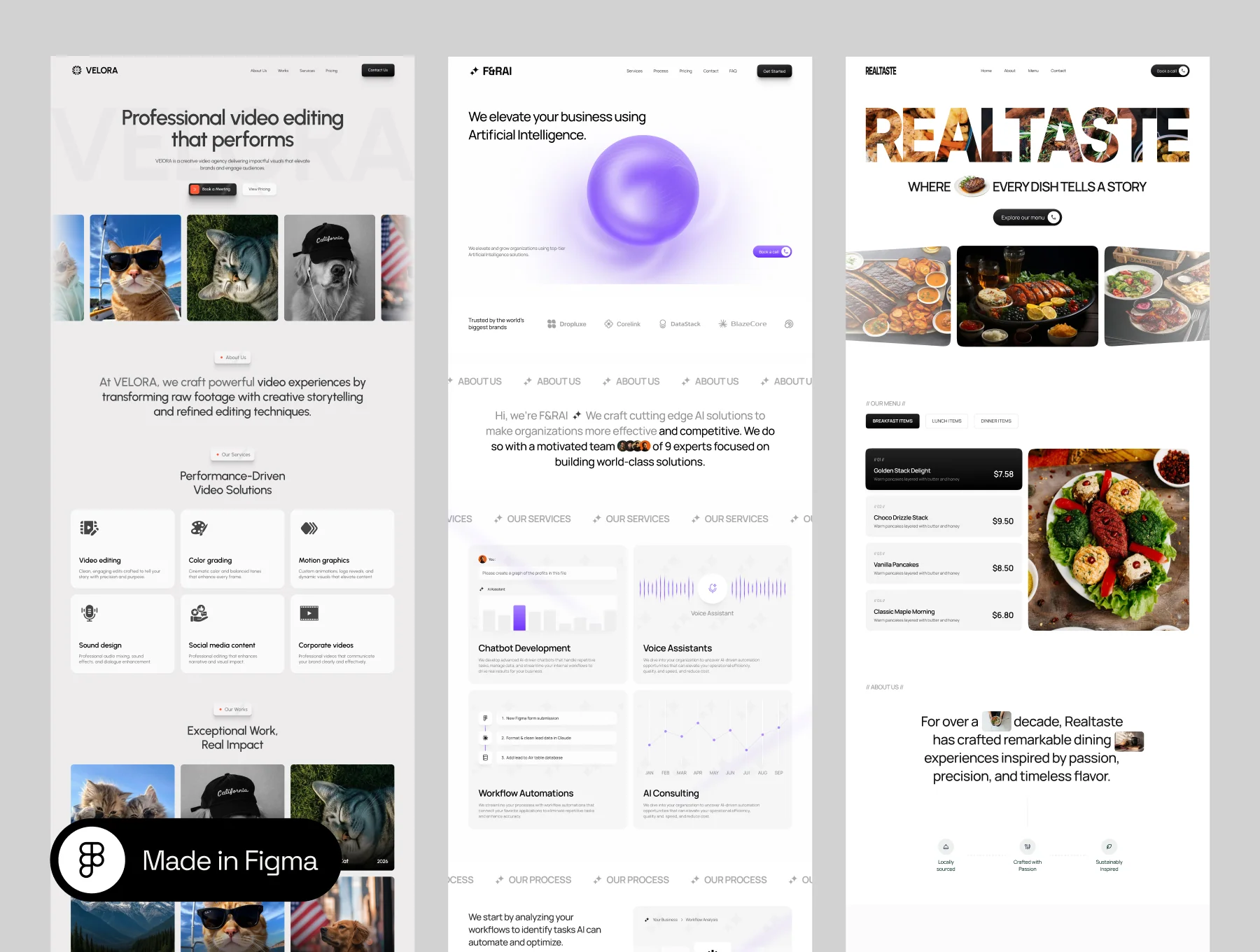
Task: Click the Locally sourced icon
Action: pyautogui.click(x=946, y=846)
